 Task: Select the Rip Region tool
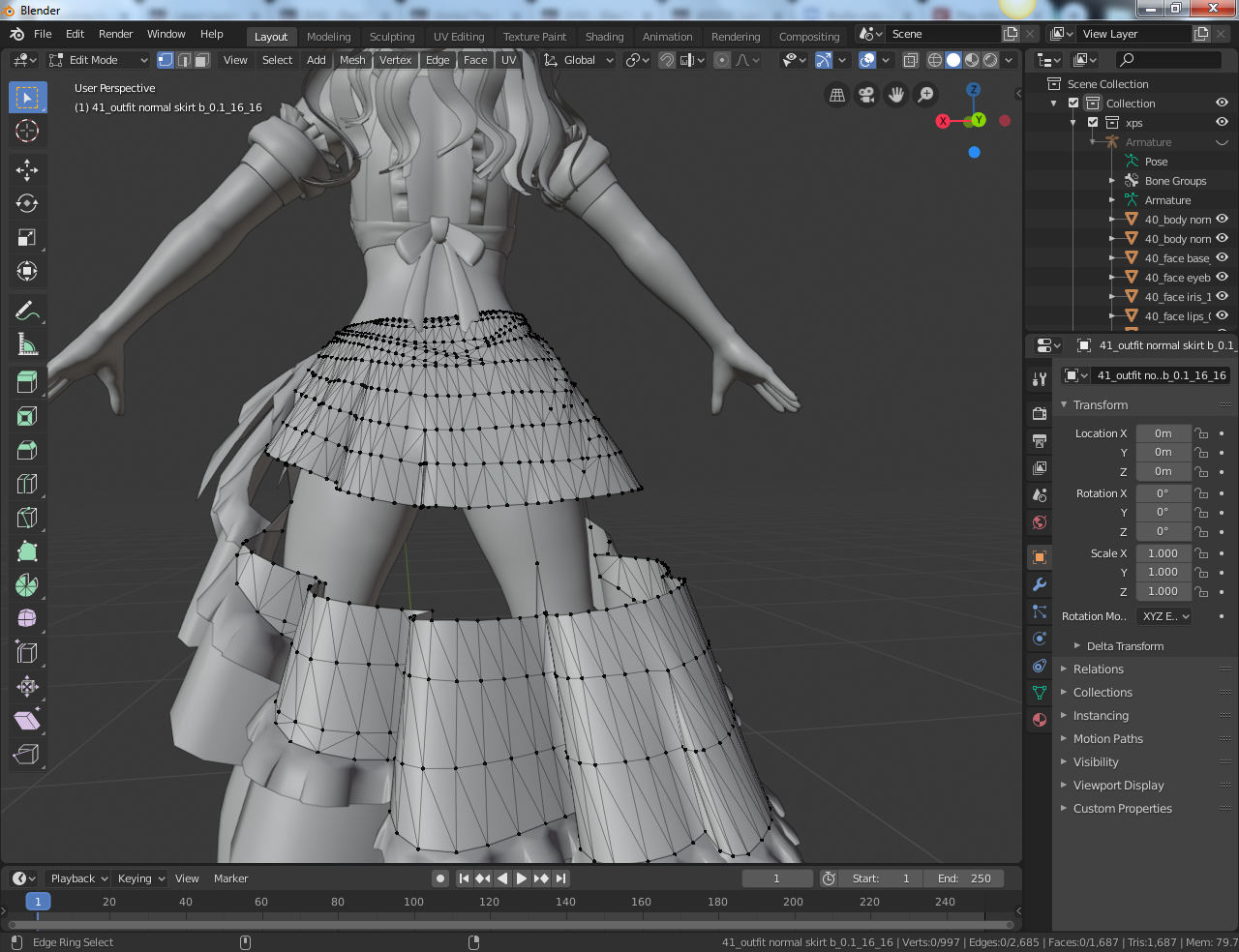[27, 756]
